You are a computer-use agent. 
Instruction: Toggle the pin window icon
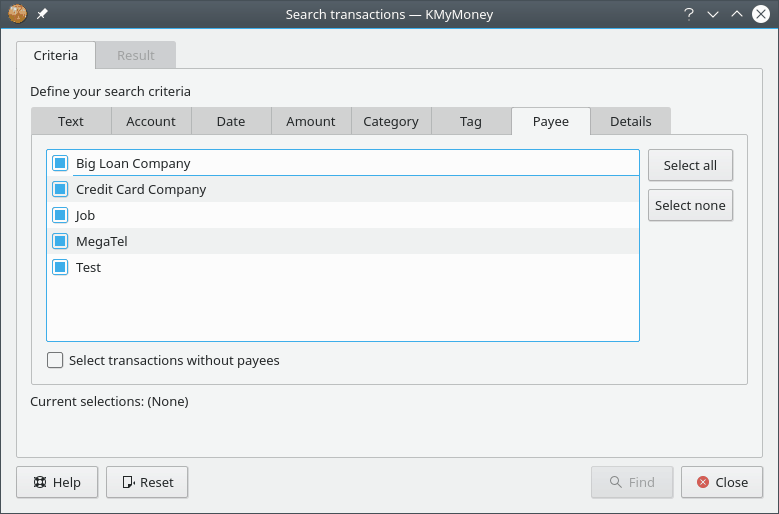42,14
